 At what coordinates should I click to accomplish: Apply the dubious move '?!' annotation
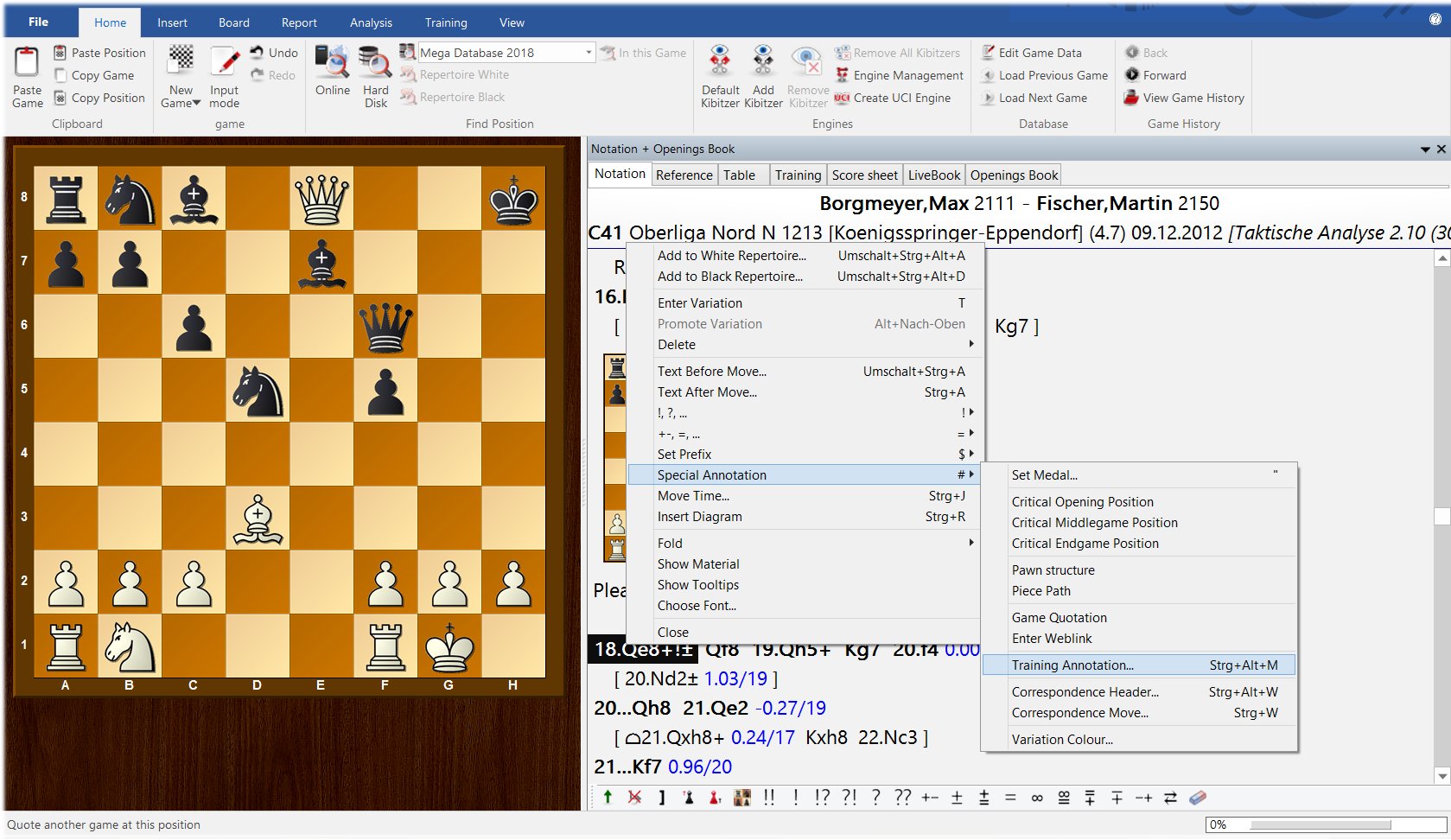(850, 797)
